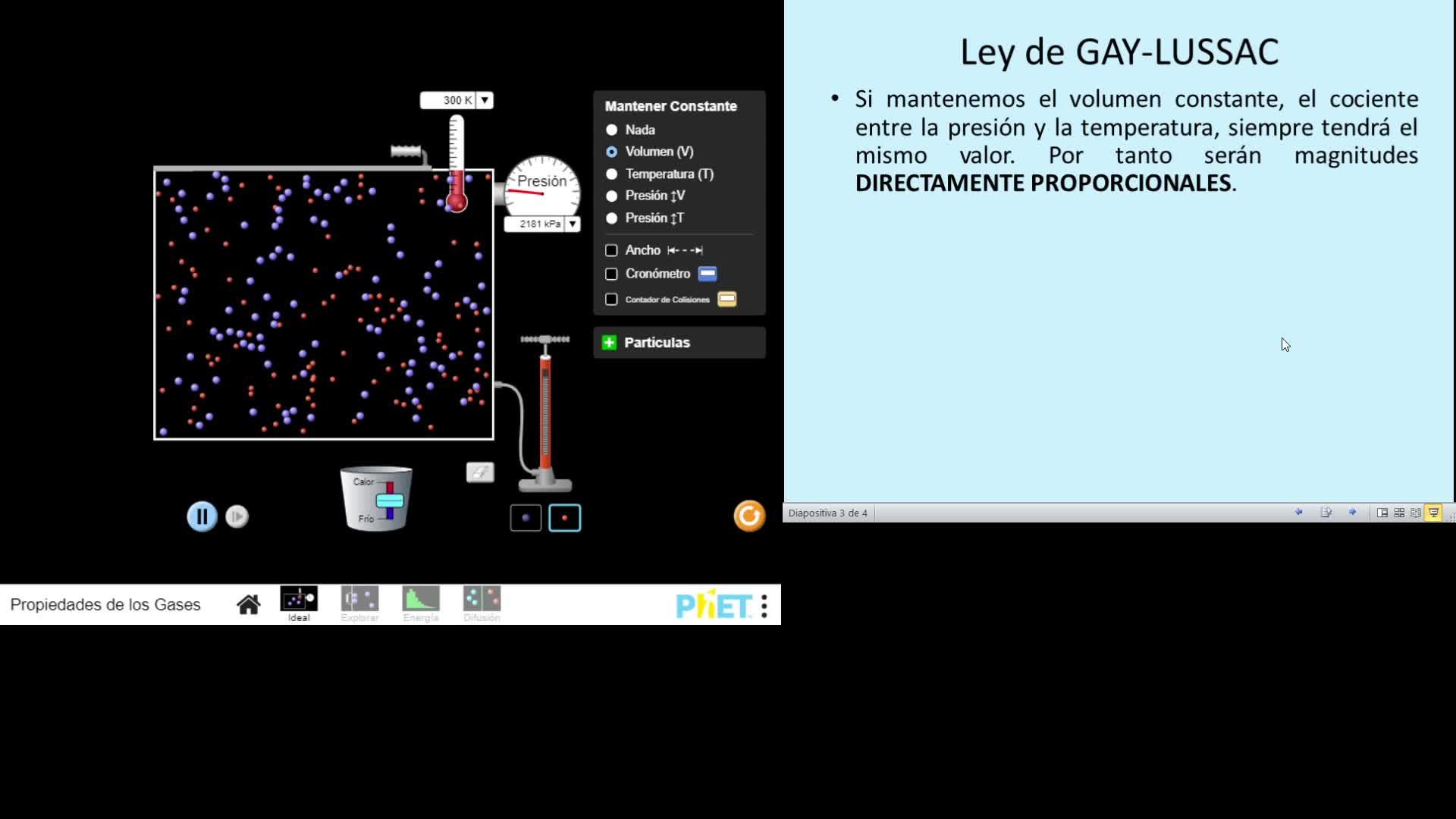
Task: Click the eraser button near the pump
Action: click(480, 472)
